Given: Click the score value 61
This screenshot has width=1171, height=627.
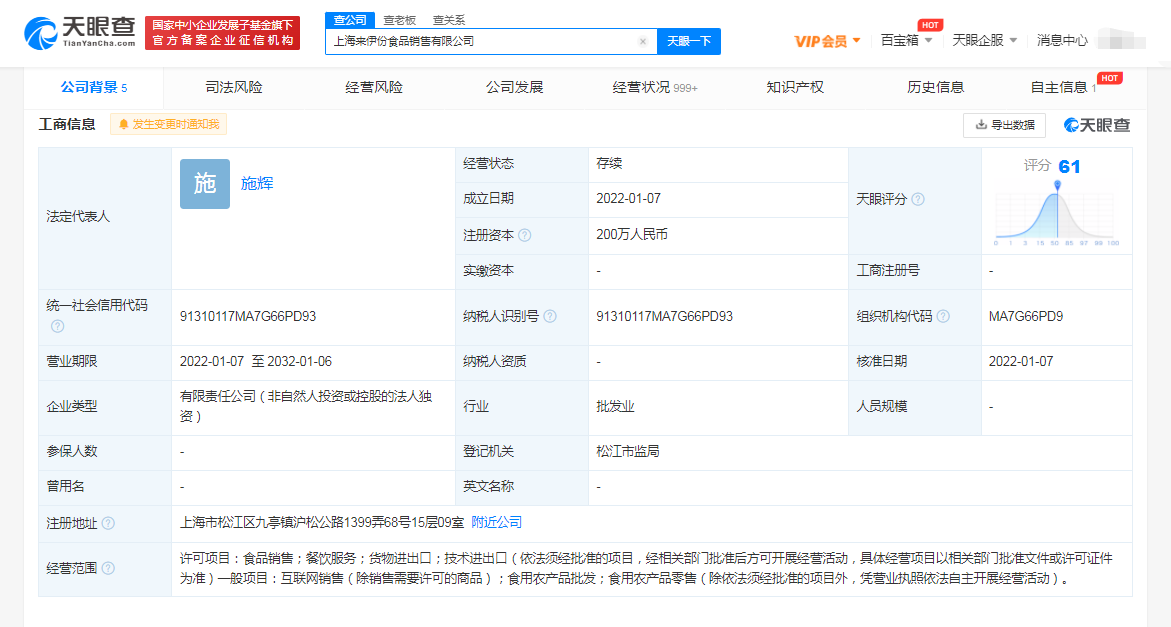Looking at the screenshot, I should 1069,166.
